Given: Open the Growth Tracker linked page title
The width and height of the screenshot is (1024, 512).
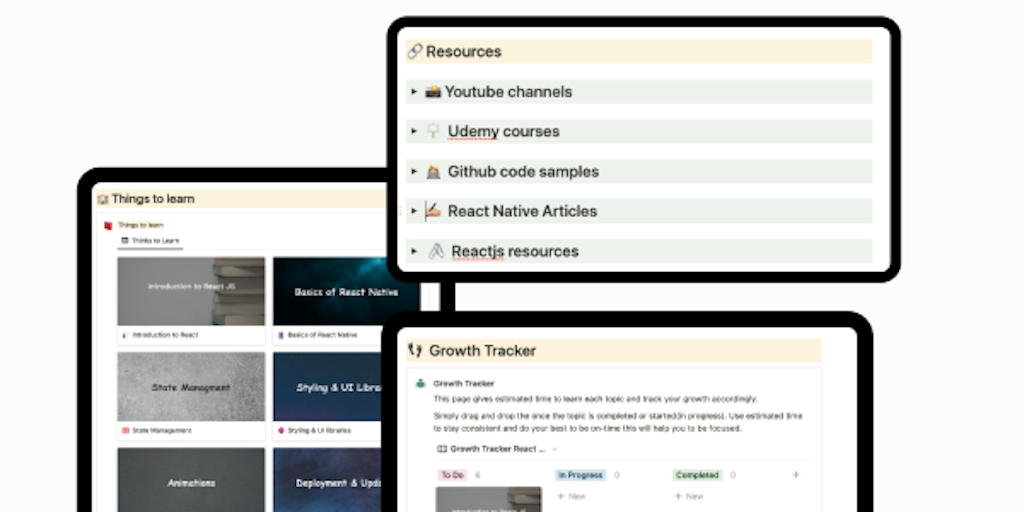Looking at the screenshot, I should point(464,383).
